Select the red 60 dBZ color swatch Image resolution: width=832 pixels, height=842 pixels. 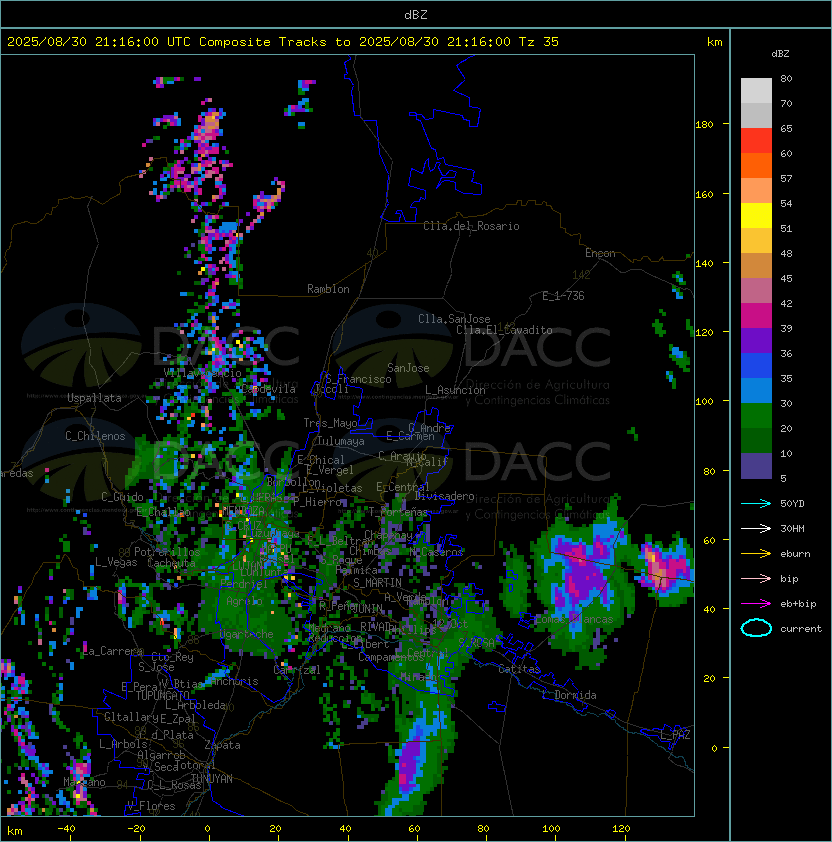(x=756, y=141)
